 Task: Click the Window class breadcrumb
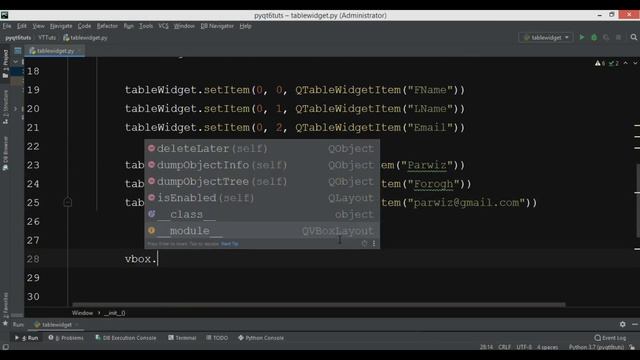82,313
